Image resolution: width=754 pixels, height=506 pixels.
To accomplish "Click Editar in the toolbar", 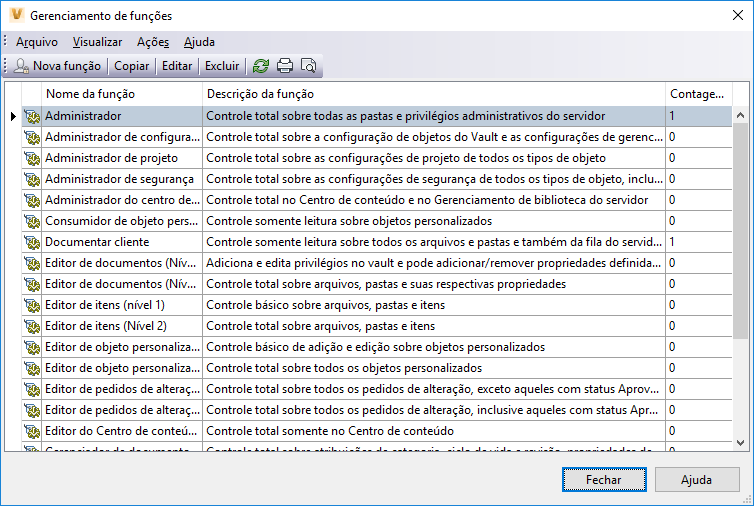I will (177, 66).
